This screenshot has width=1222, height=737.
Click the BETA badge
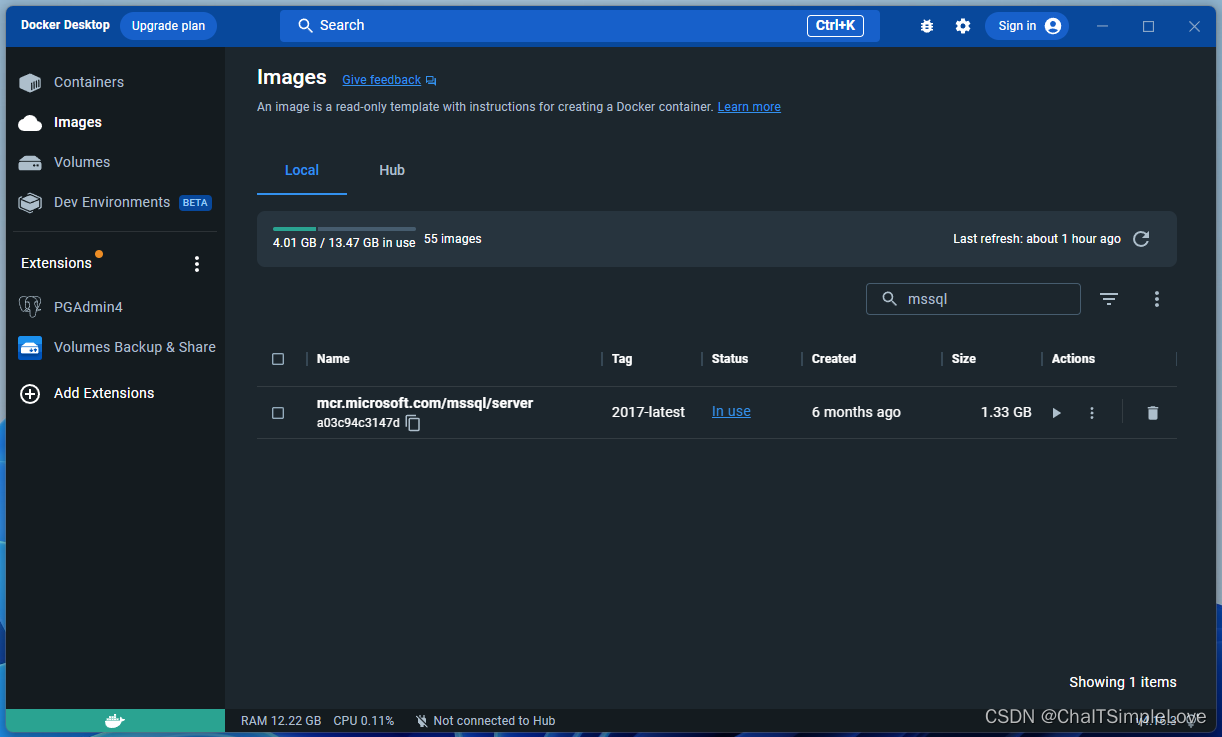pyautogui.click(x=195, y=203)
